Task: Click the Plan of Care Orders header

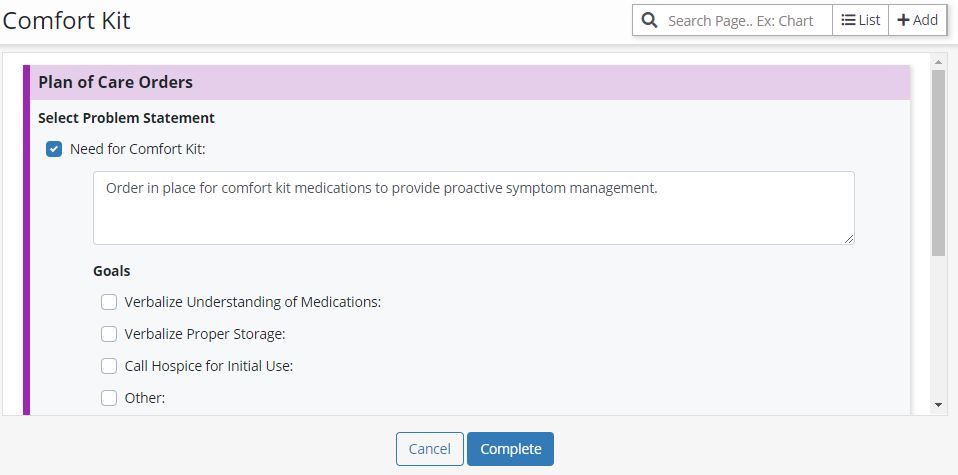Action: [x=116, y=82]
